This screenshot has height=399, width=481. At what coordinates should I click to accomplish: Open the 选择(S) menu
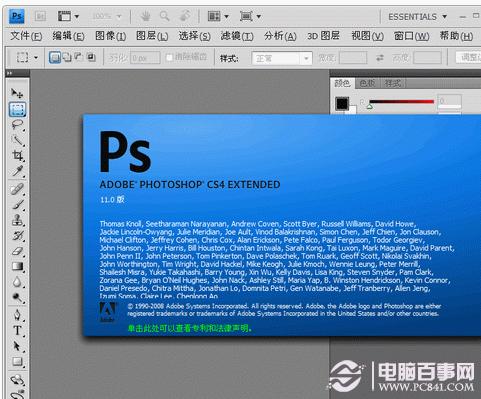point(194,36)
